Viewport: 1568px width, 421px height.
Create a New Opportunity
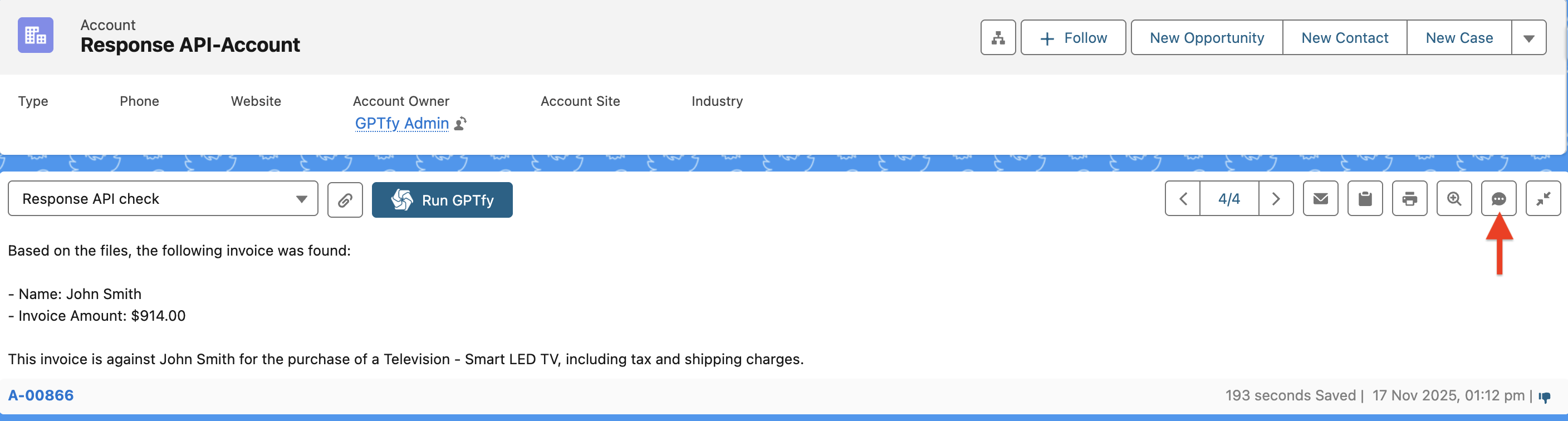pyautogui.click(x=1207, y=38)
